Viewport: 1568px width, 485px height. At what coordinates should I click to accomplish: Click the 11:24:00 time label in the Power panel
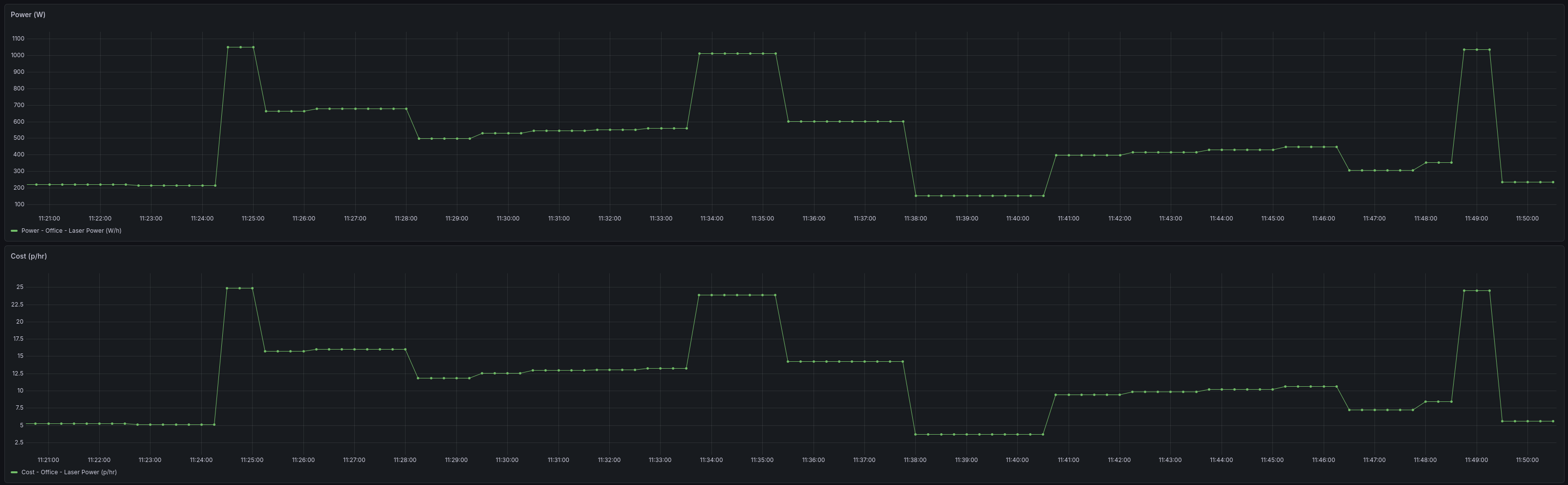pyautogui.click(x=202, y=219)
